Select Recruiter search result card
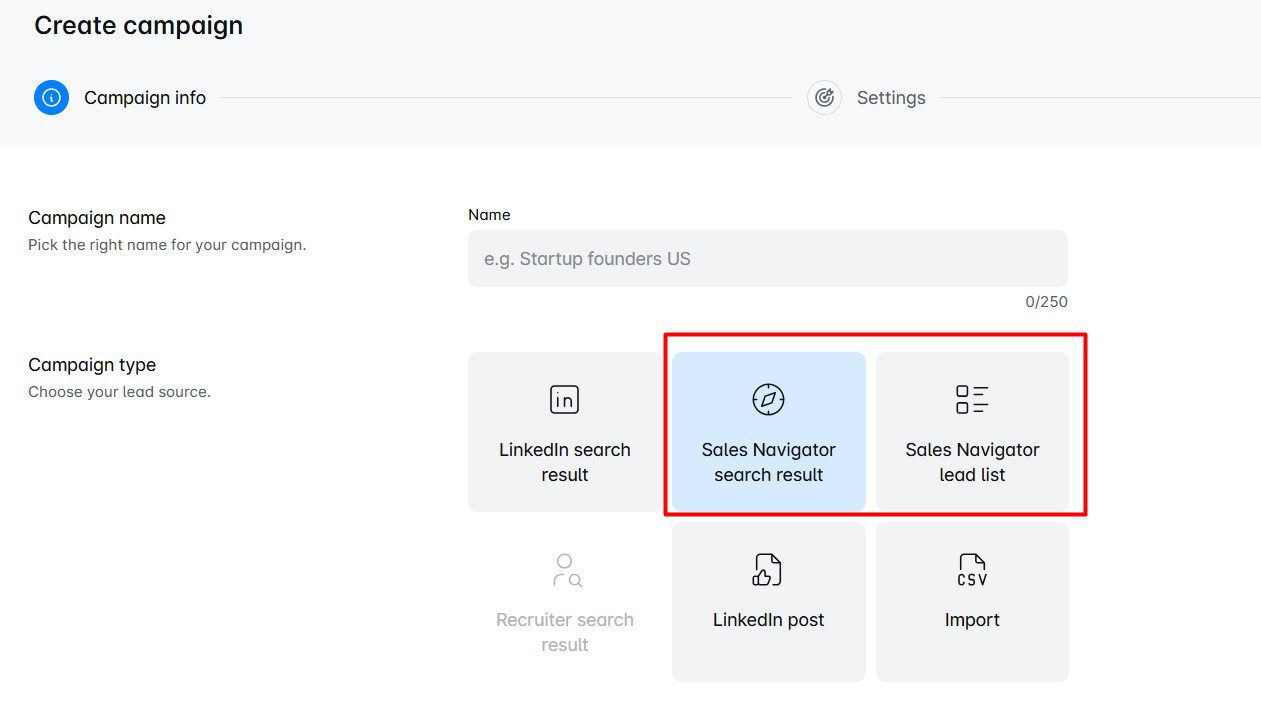 (564, 602)
